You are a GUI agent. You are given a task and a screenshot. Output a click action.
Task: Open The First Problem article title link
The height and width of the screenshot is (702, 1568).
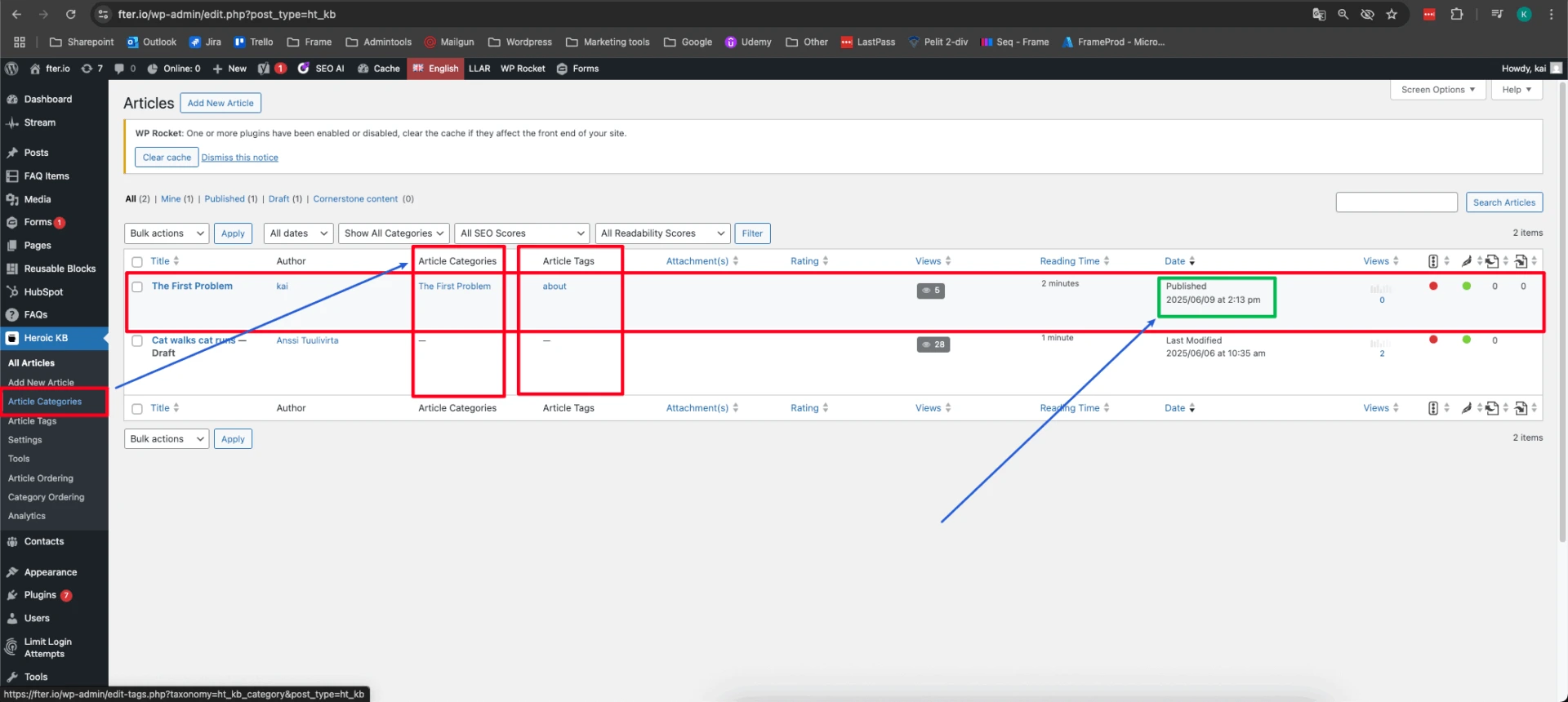click(x=192, y=287)
